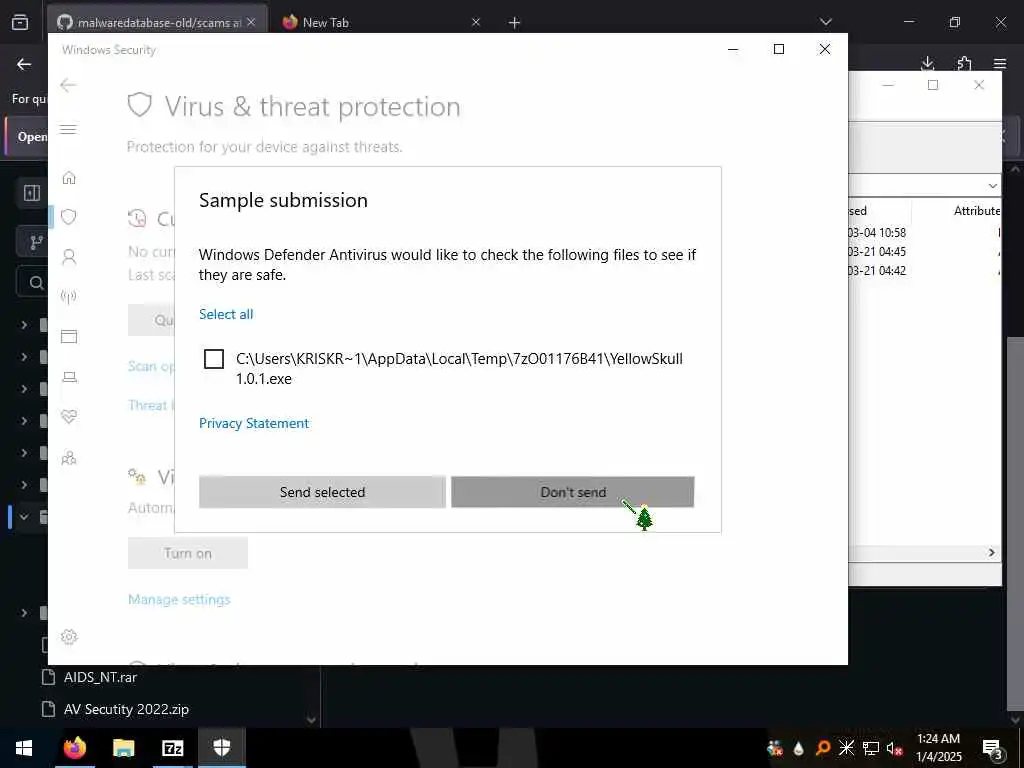Open Firefox downloads icon
1024x768 pixels.
pyautogui.click(x=927, y=63)
